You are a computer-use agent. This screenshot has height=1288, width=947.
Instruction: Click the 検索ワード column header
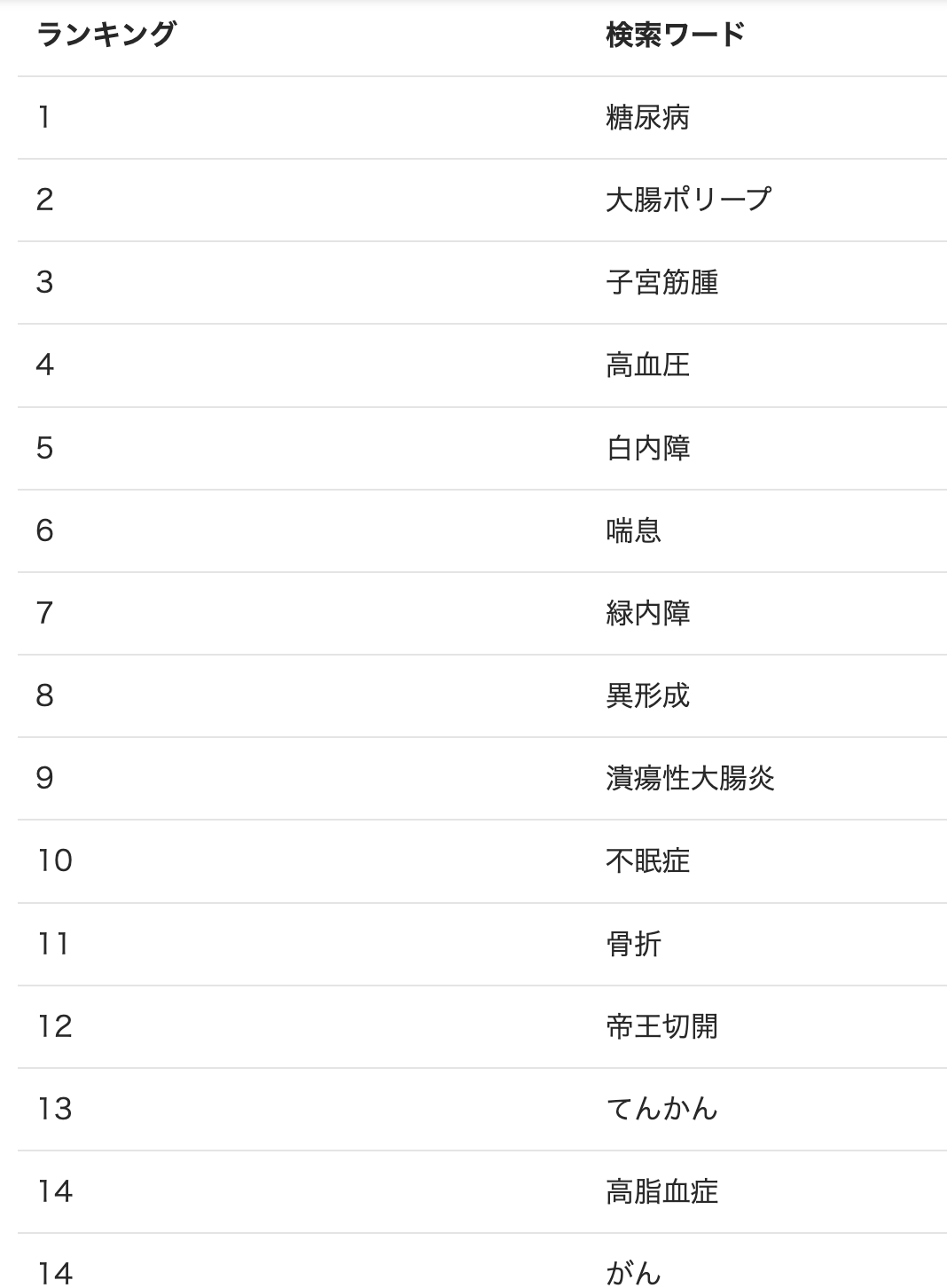[x=675, y=35]
